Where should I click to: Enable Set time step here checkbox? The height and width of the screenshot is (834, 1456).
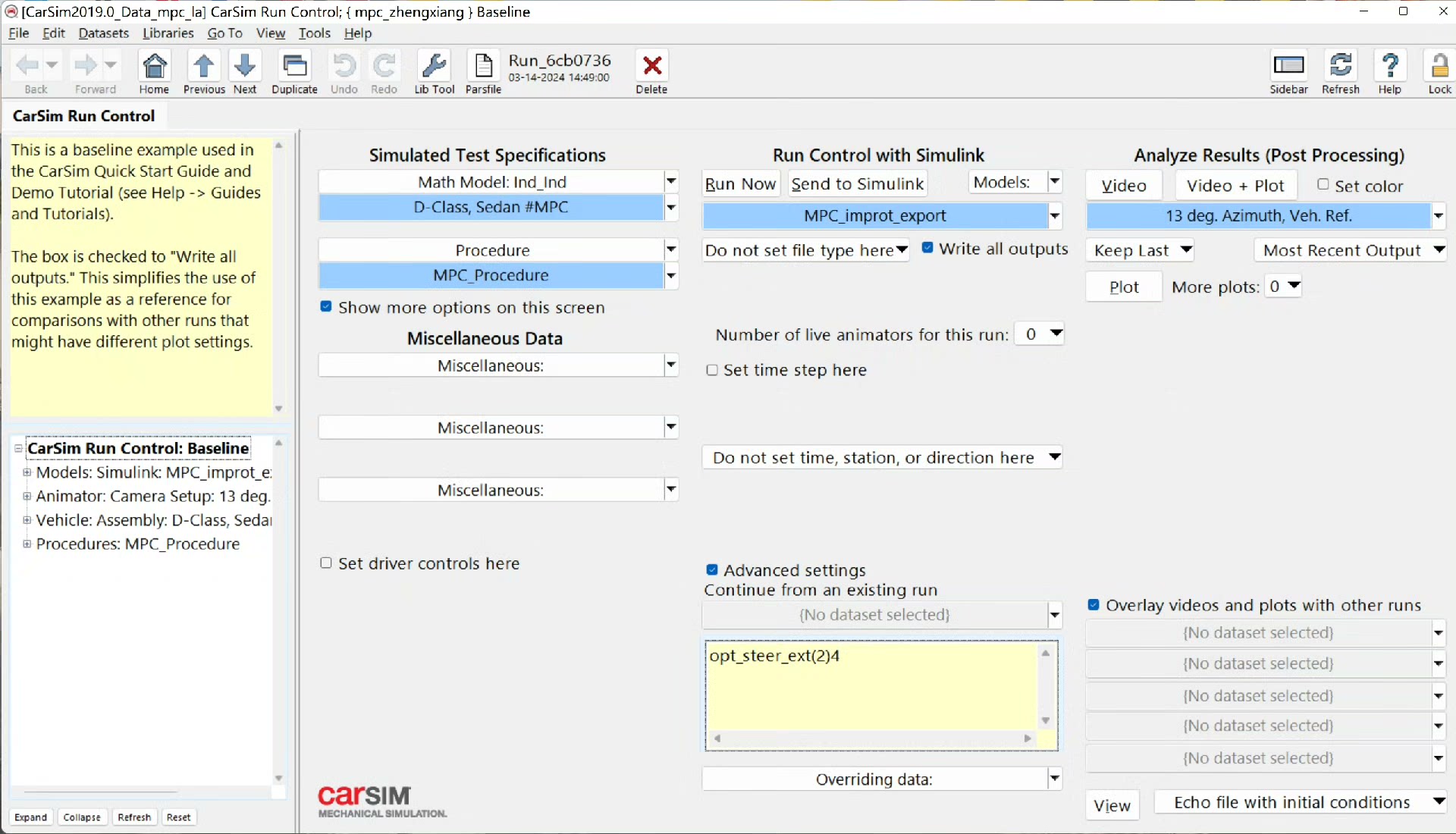click(x=712, y=370)
